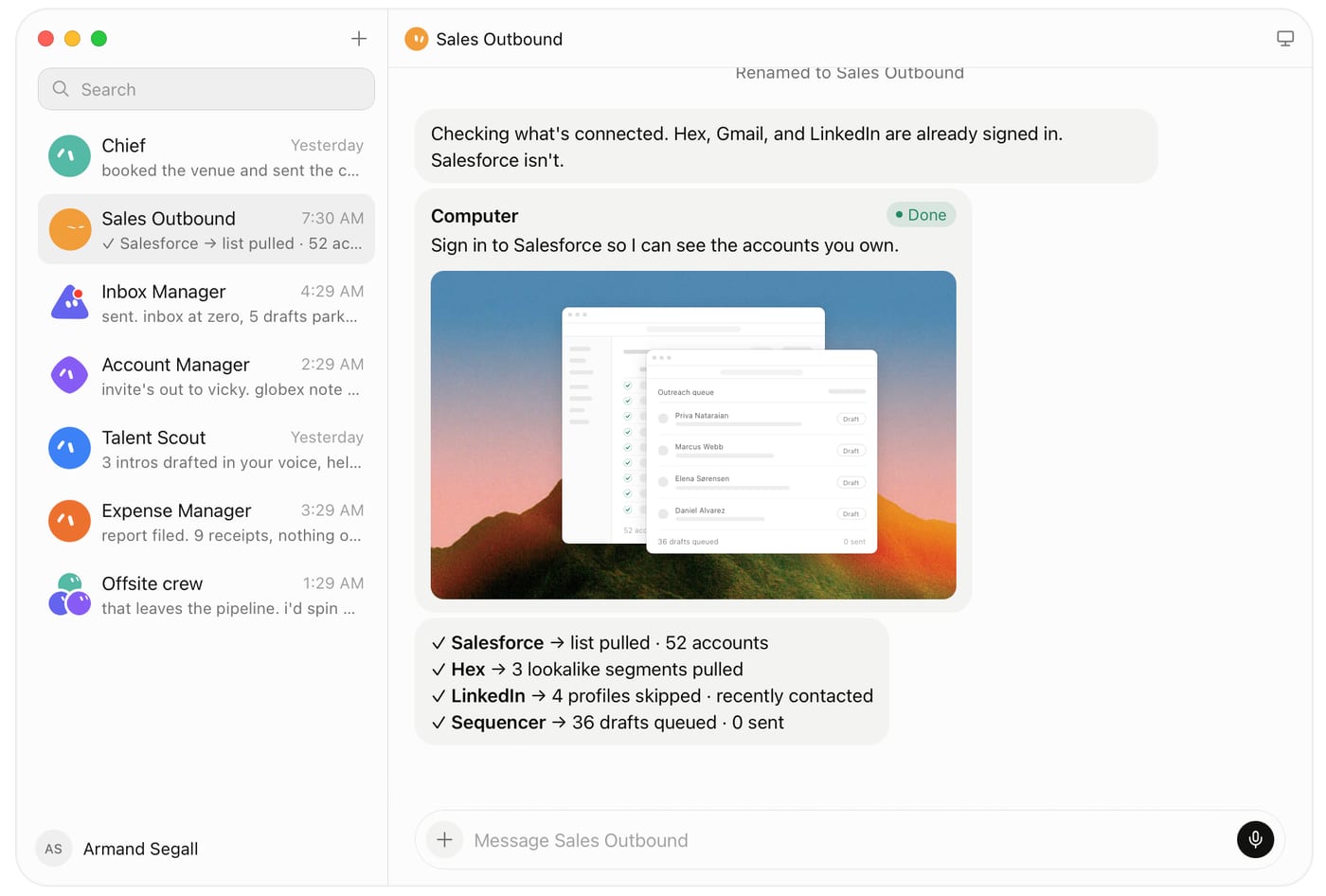The image size is (1326, 896).
Task: Click the Offsite crew group avatar
Action: click(69, 594)
